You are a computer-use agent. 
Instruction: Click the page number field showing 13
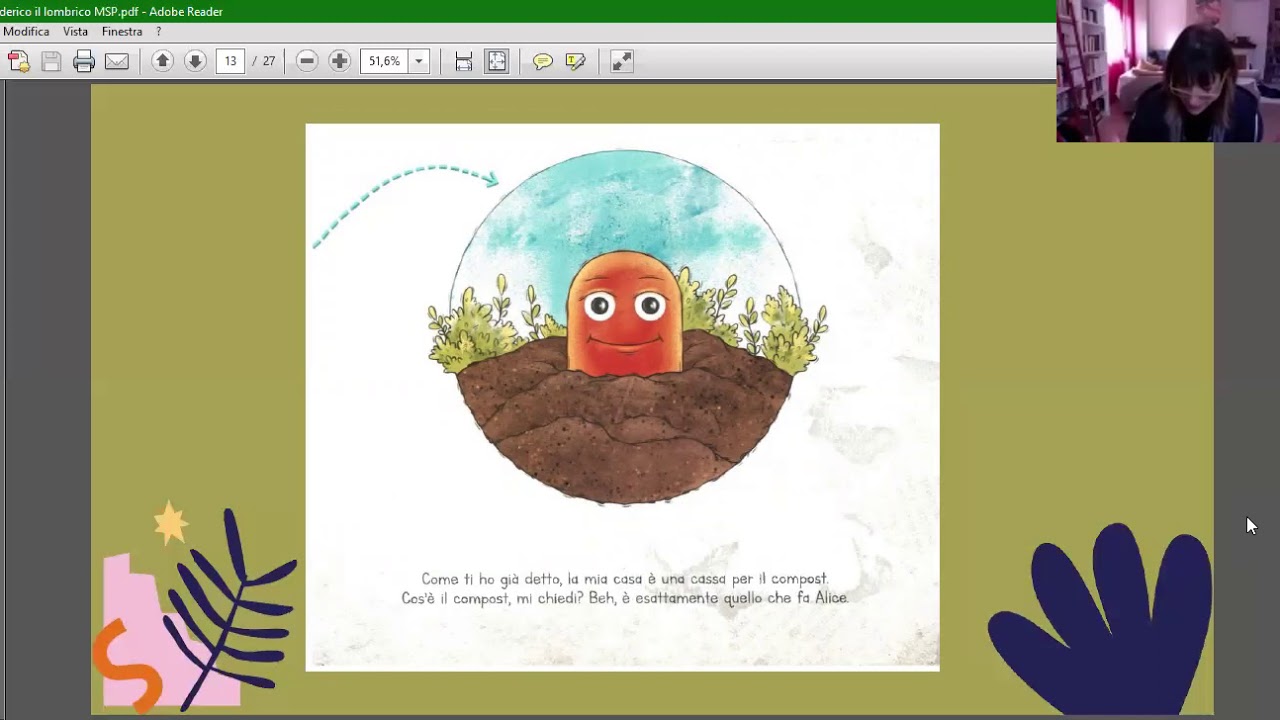(x=230, y=61)
